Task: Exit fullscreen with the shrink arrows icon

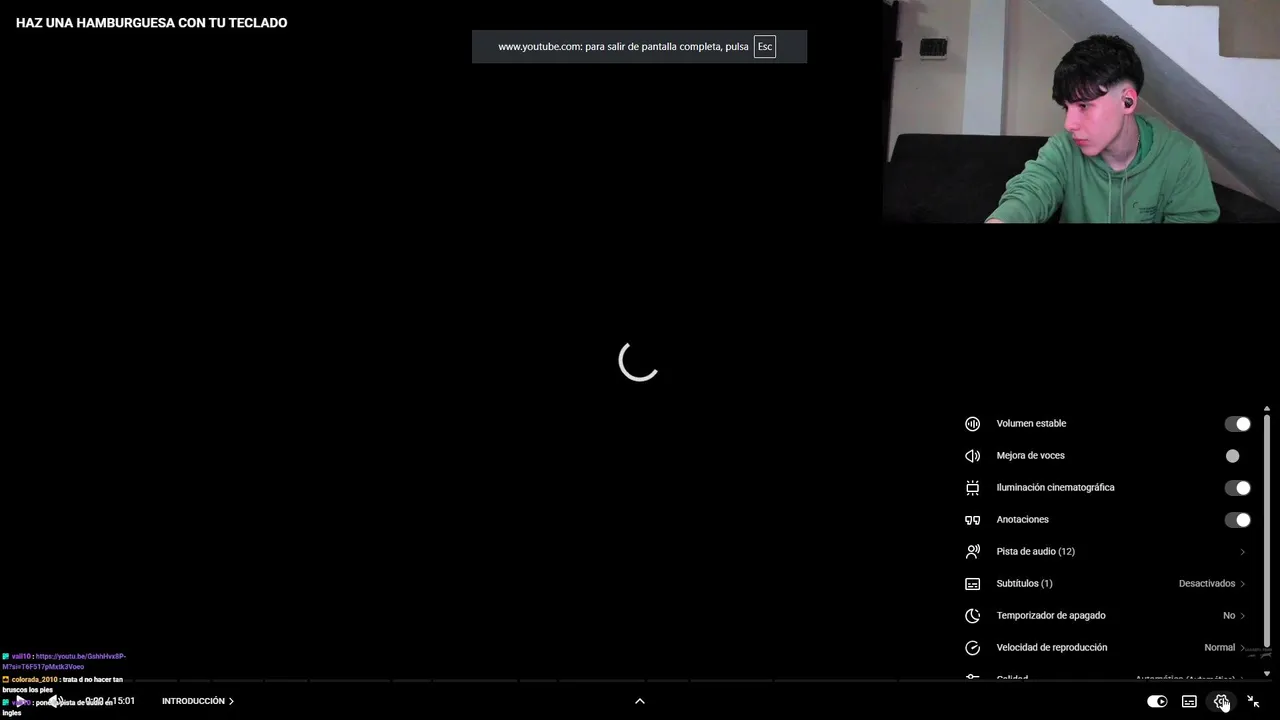Action: click(1253, 701)
